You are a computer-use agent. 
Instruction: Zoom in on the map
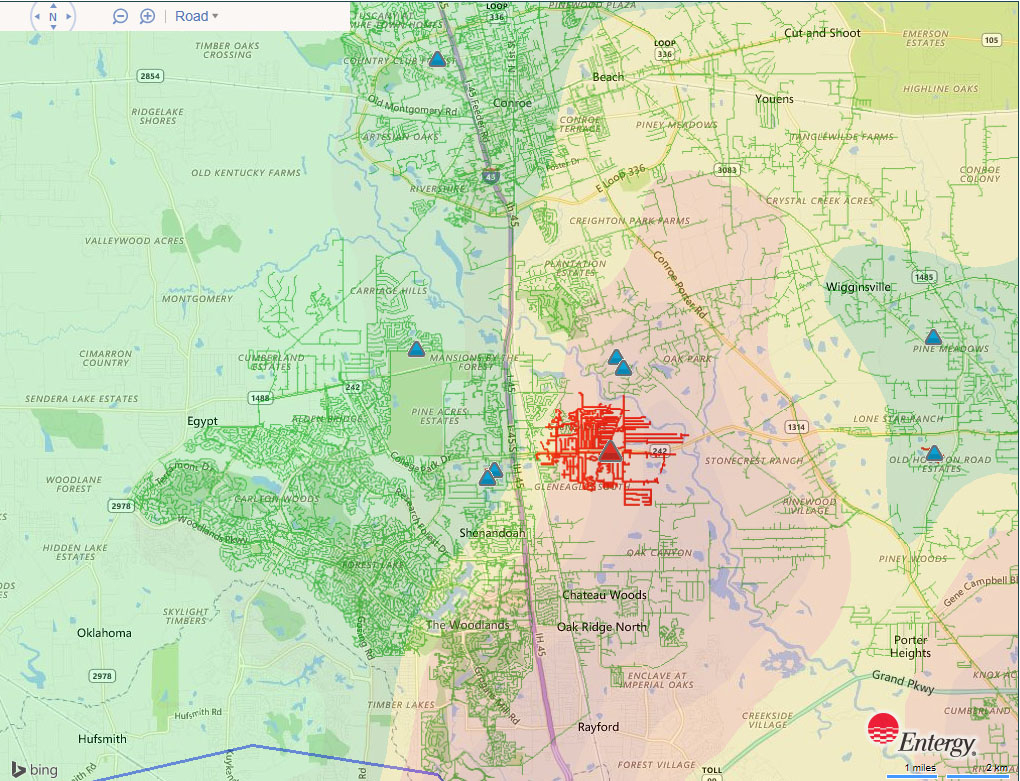(147, 16)
